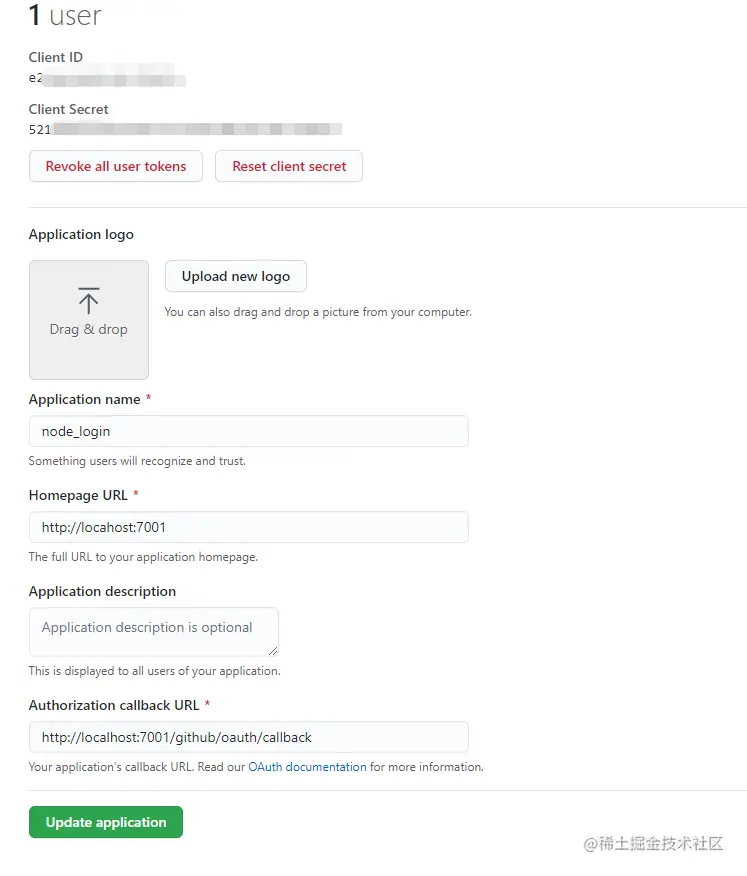
Task: Click the upload arrow icon in logo box
Action: click(x=88, y=301)
